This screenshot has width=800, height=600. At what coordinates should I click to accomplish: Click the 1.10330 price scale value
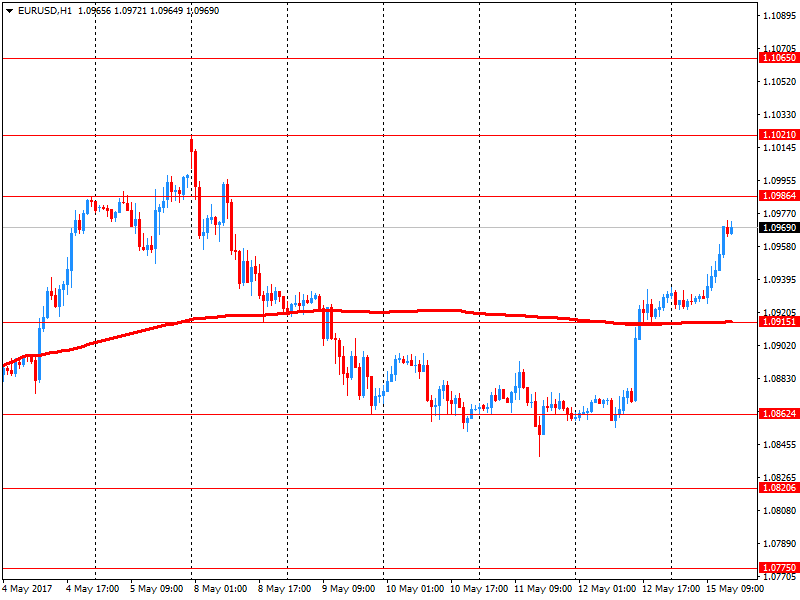pos(780,115)
